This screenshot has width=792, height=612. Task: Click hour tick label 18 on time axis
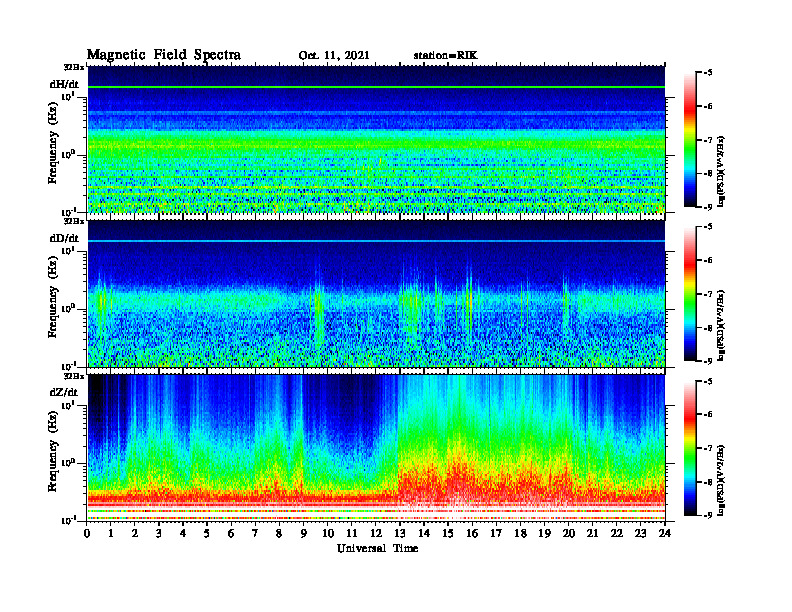click(x=520, y=534)
